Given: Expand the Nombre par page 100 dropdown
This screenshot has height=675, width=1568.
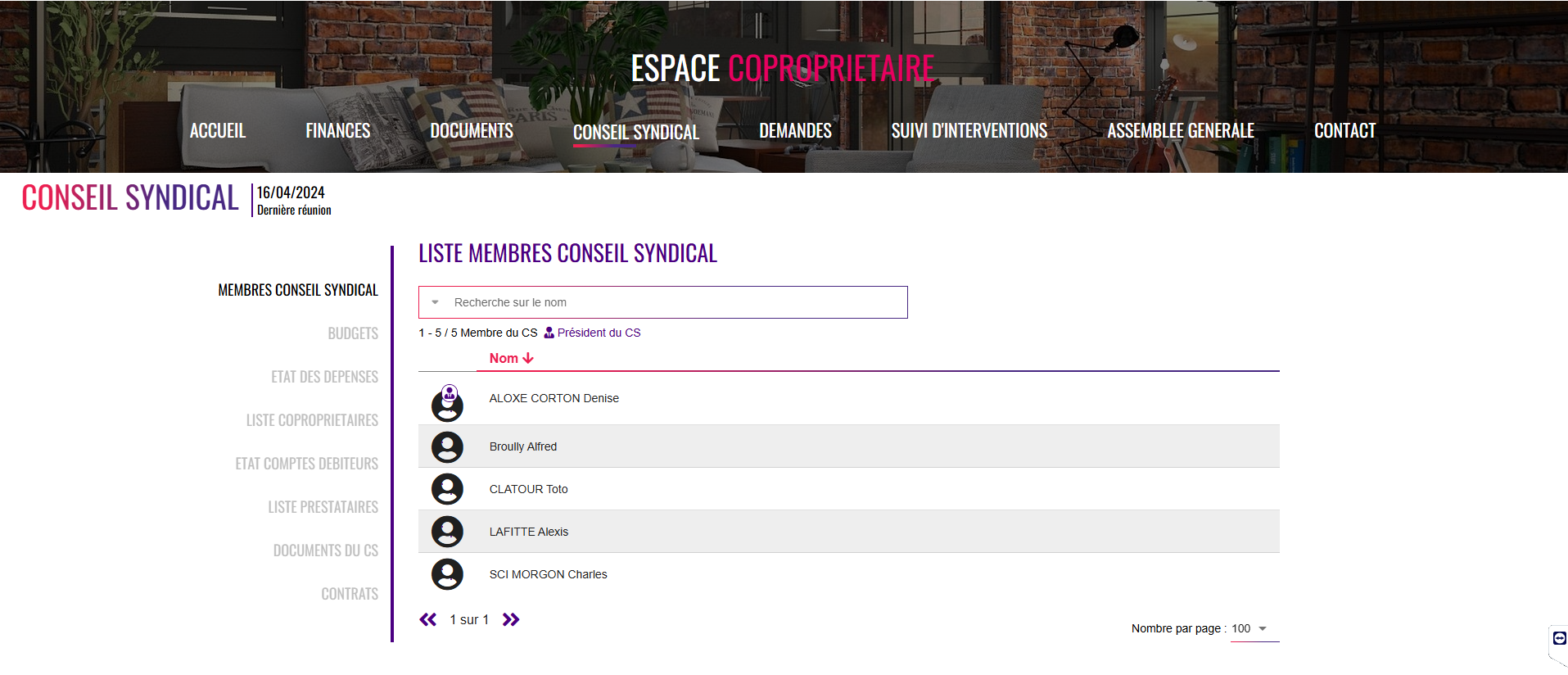Looking at the screenshot, I should [1263, 628].
